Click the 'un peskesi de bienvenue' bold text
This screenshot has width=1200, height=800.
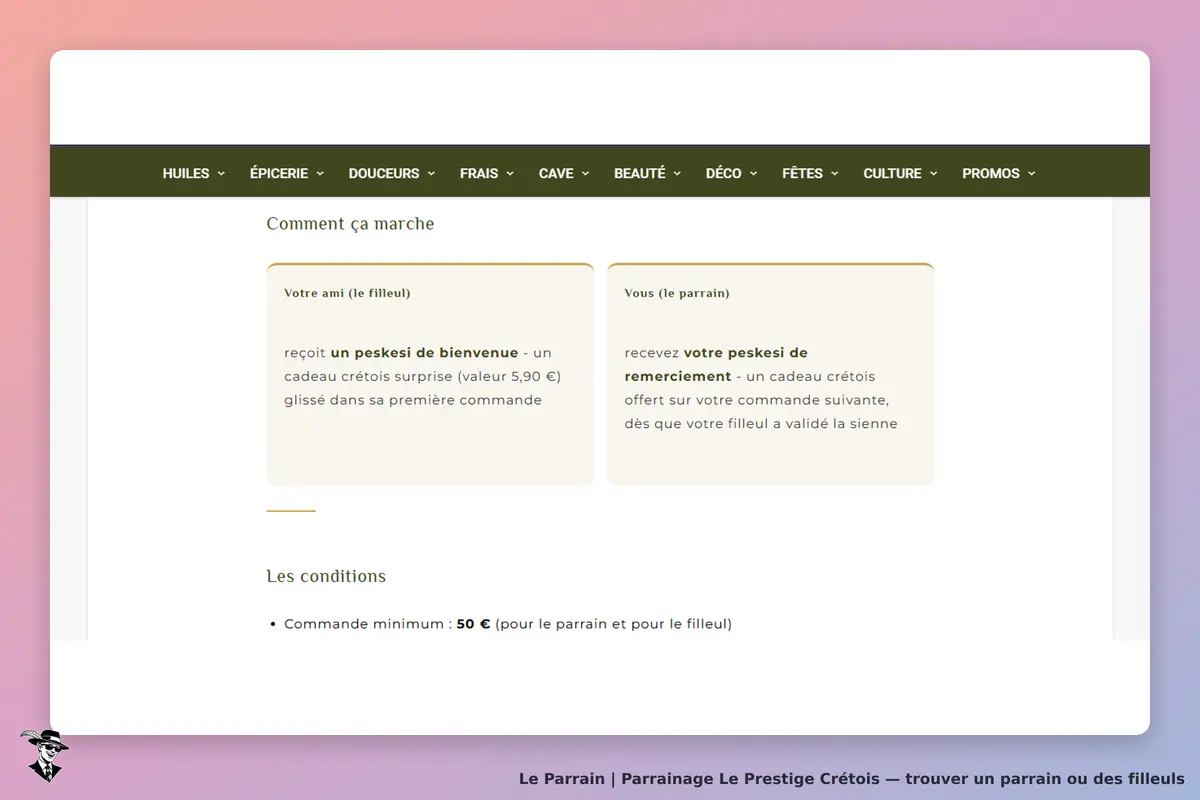(424, 353)
